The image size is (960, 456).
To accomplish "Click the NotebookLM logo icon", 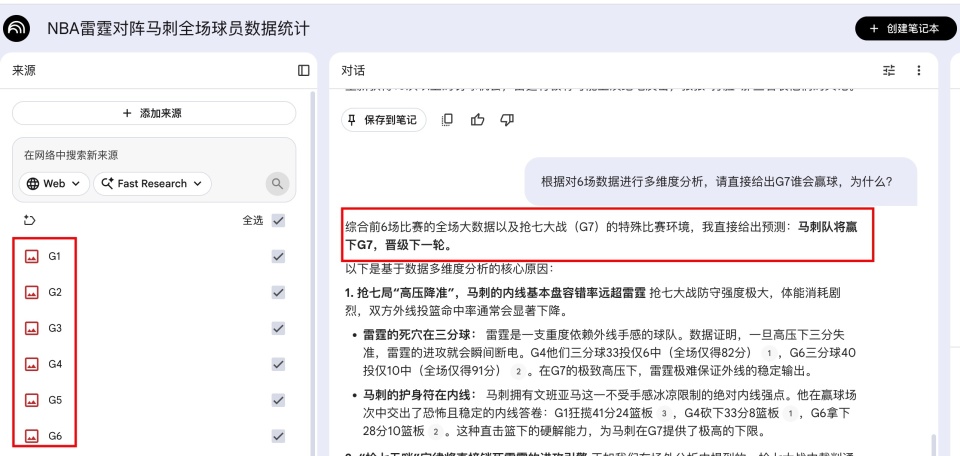I will pos(16,29).
